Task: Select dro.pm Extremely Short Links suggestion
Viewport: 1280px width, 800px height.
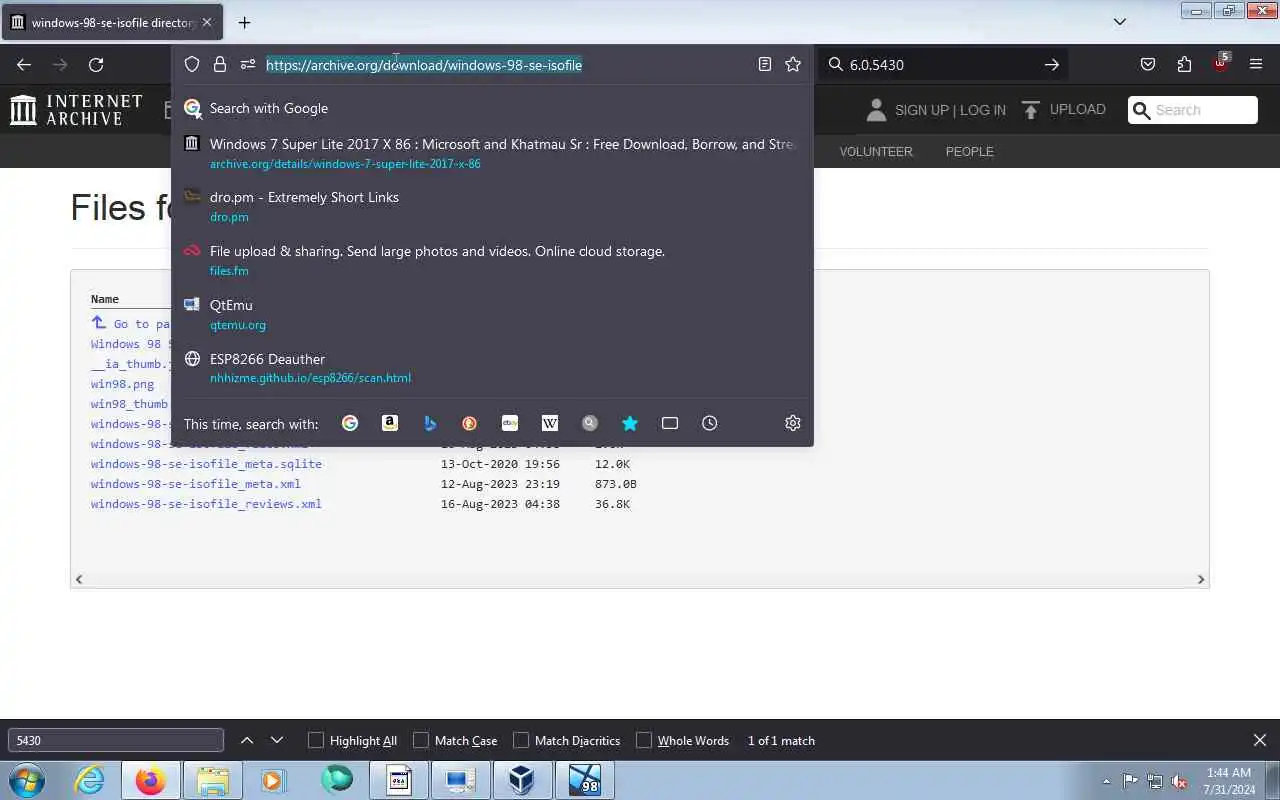Action: click(x=492, y=206)
